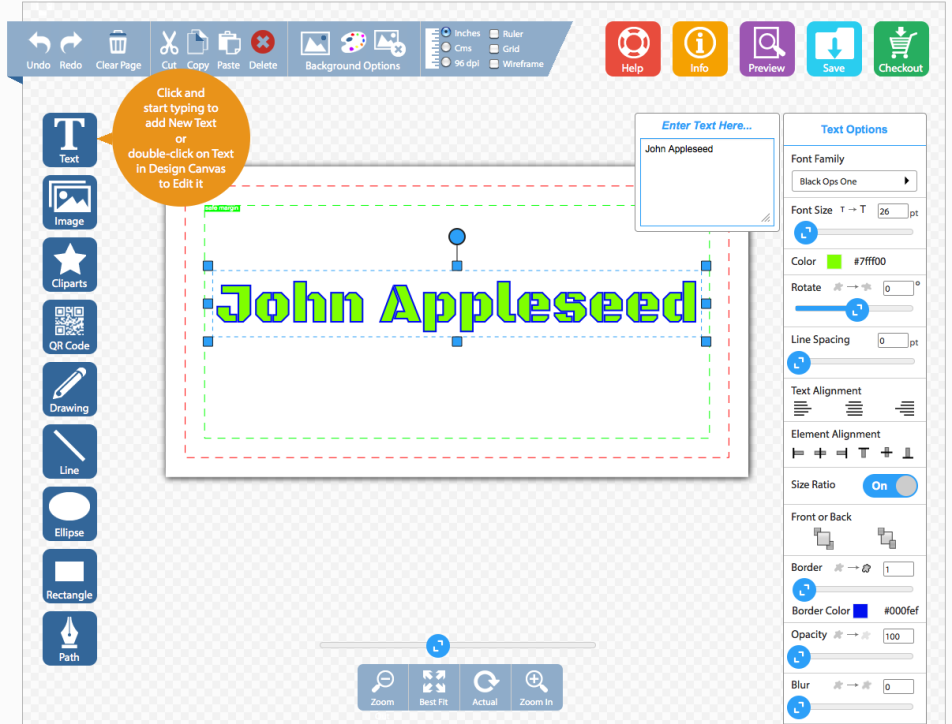Click remove background image icon
This screenshot has height=724, width=952.
389,43
